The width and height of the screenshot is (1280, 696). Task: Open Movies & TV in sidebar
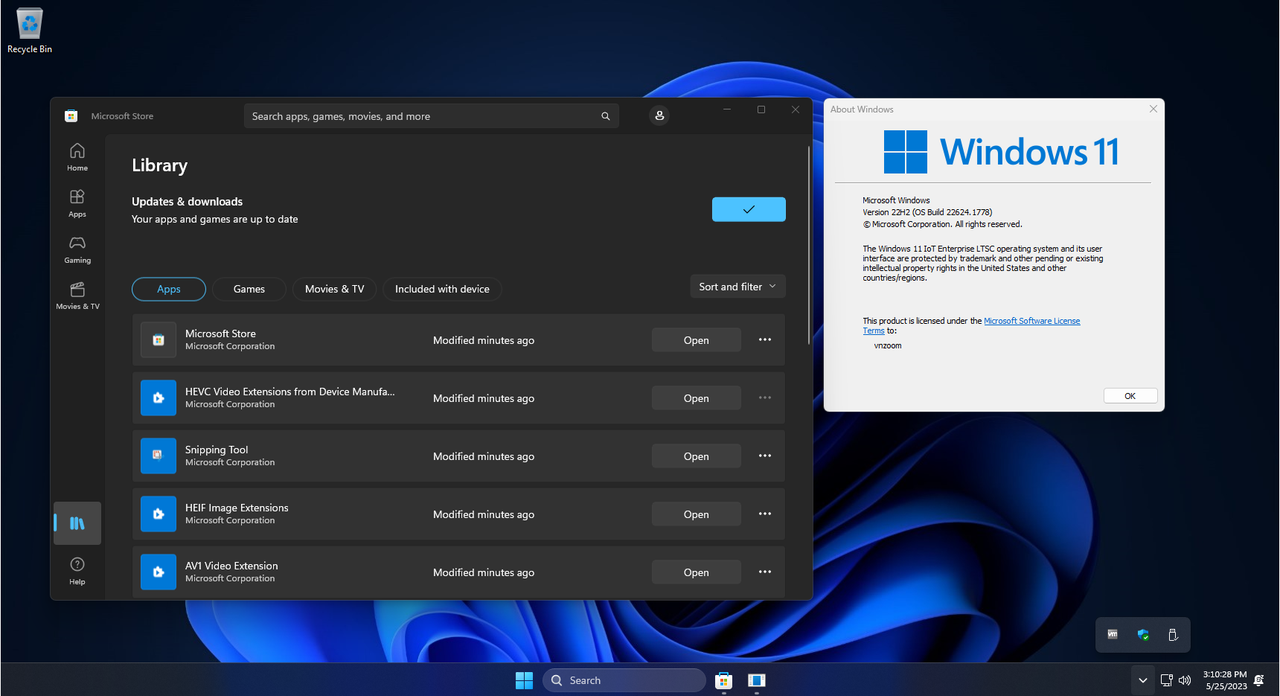[x=77, y=295]
